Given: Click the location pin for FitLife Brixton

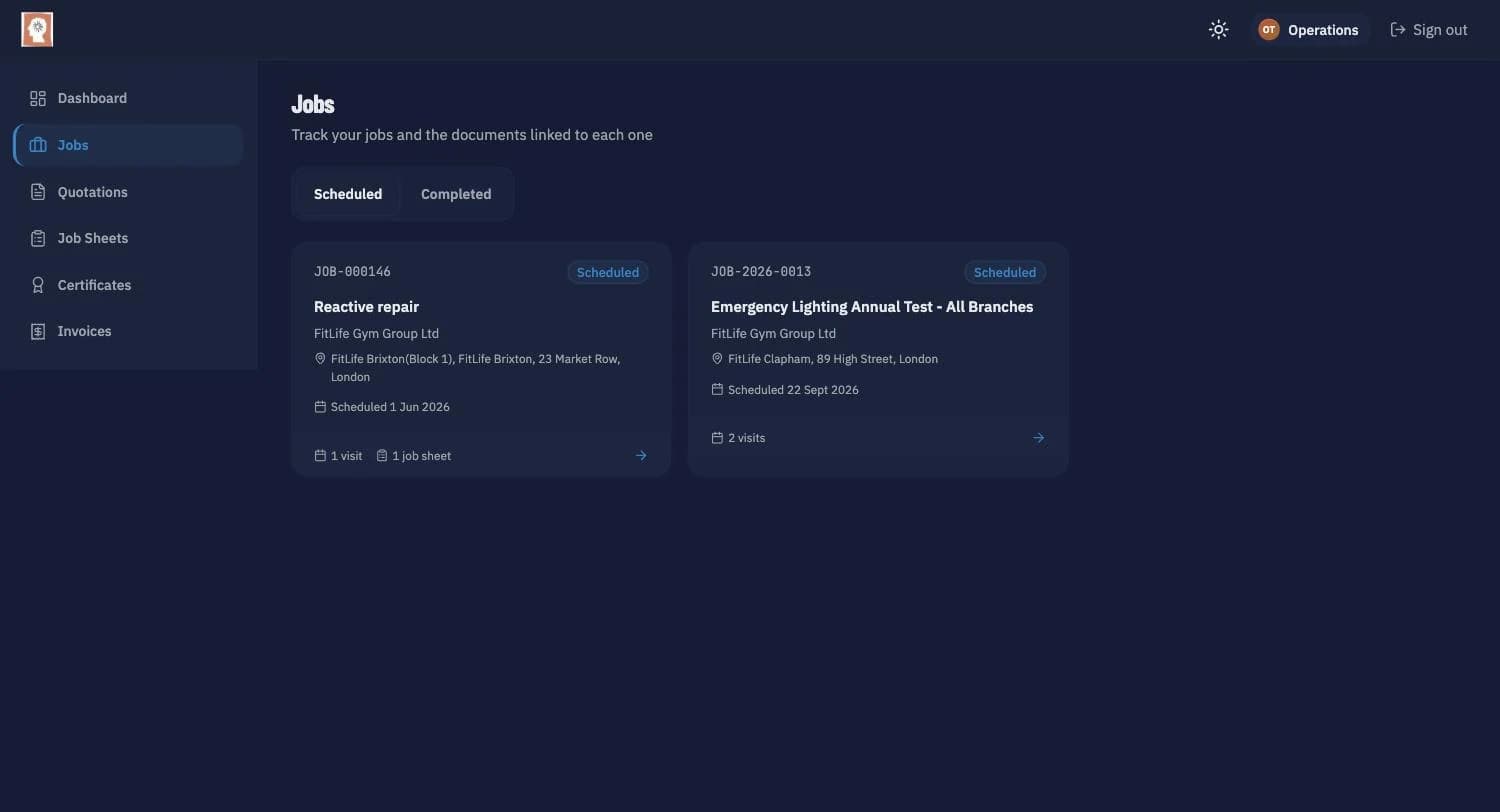Looking at the screenshot, I should pos(320,359).
